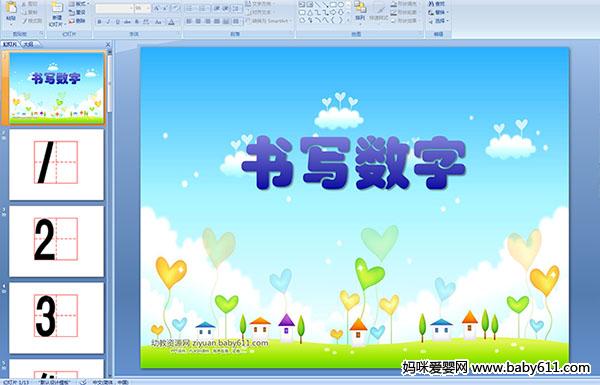Select the oval shape in shapes gallery
Screen dimensions: 600x385
[x=341, y=4]
